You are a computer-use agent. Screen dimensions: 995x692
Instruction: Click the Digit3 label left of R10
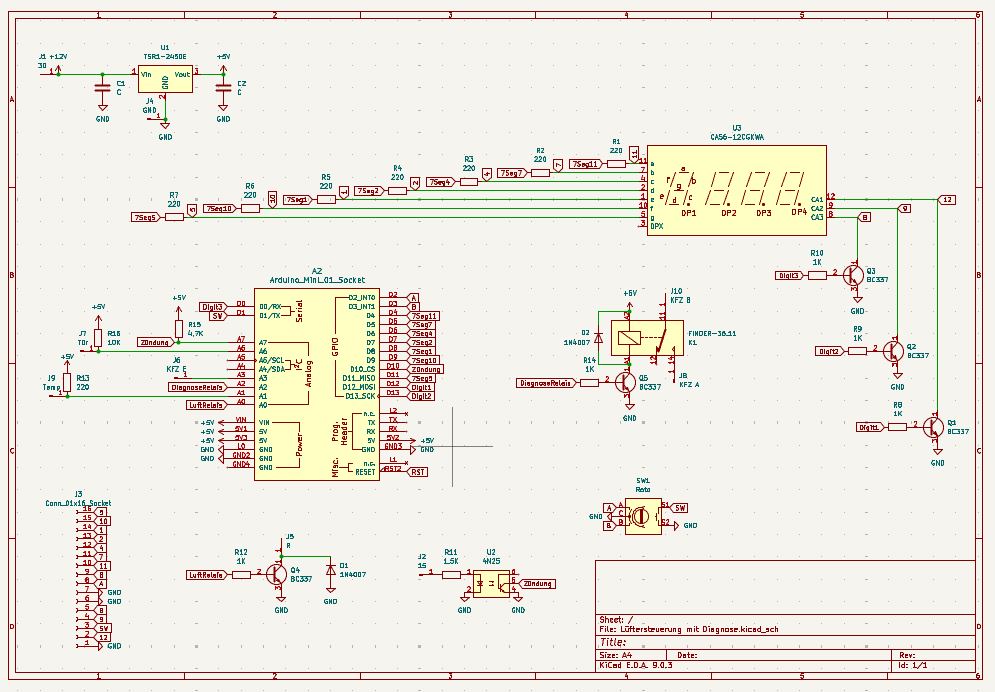(789, 274)
